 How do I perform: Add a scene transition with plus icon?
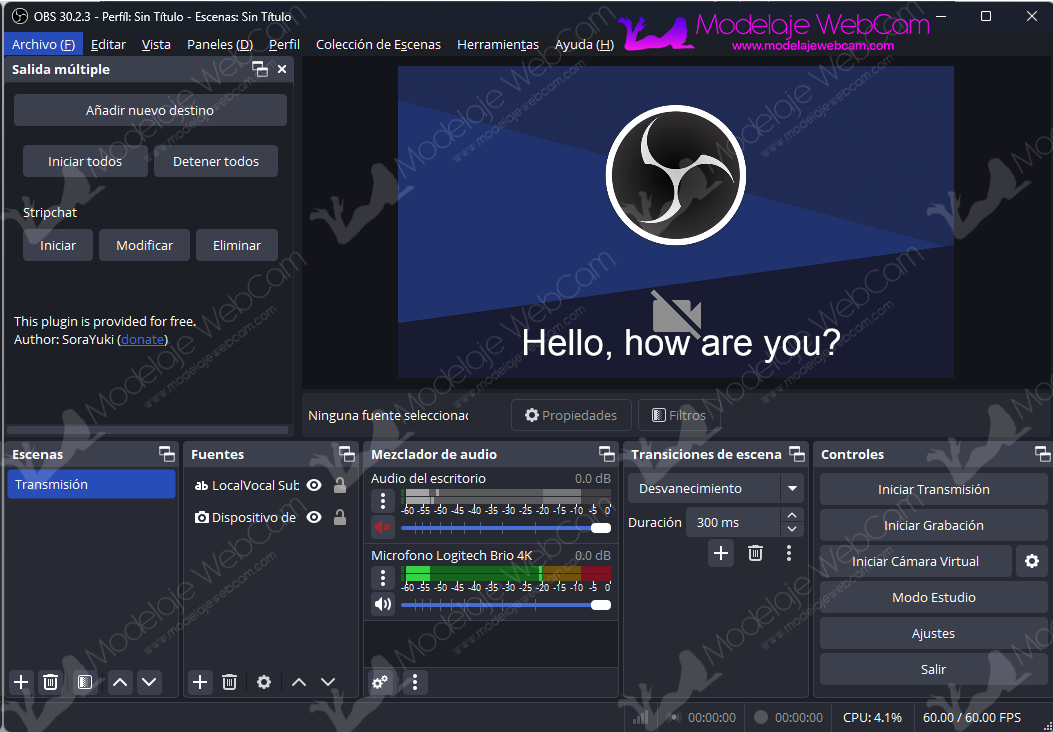point(721,553)
